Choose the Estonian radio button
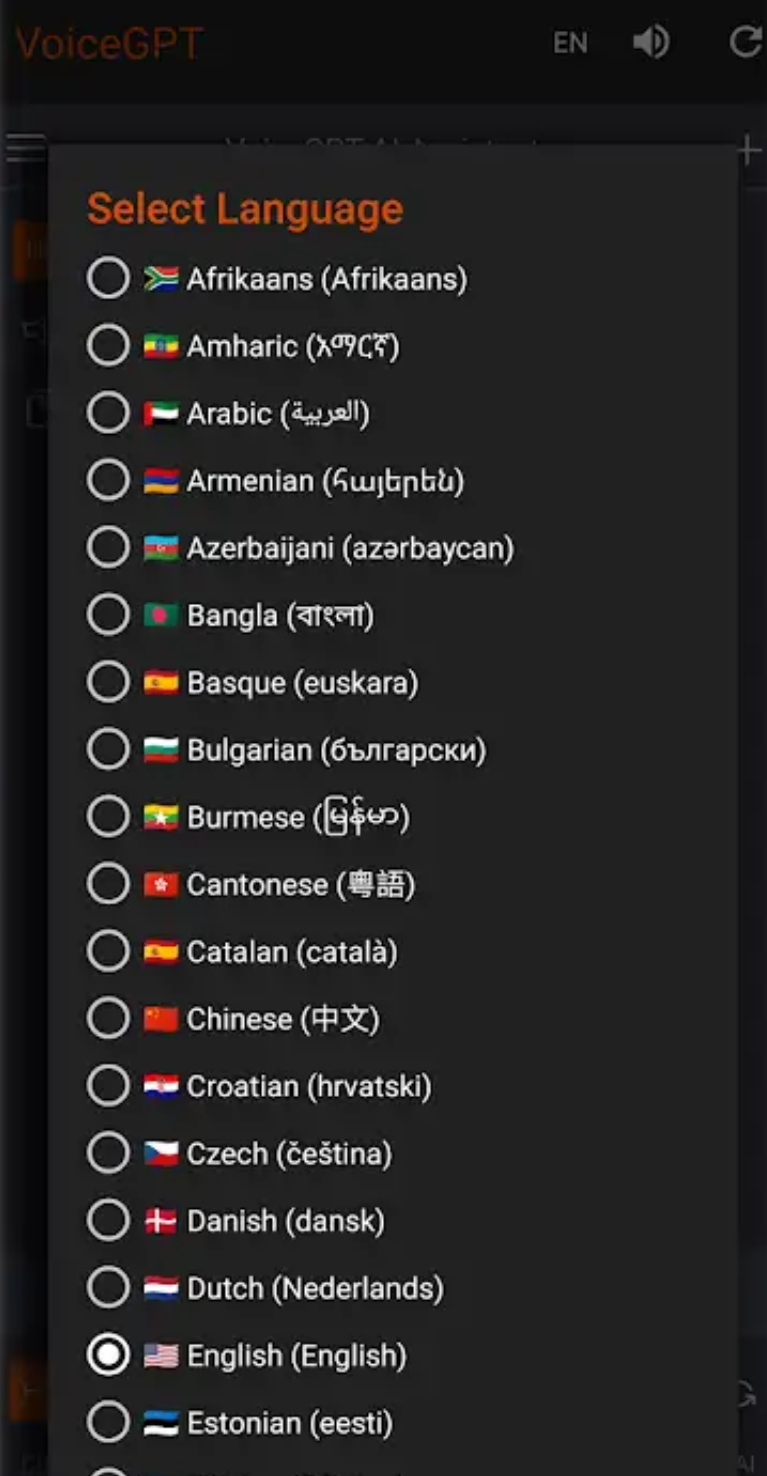The image size is (767, 1476). click(108, 1422)
